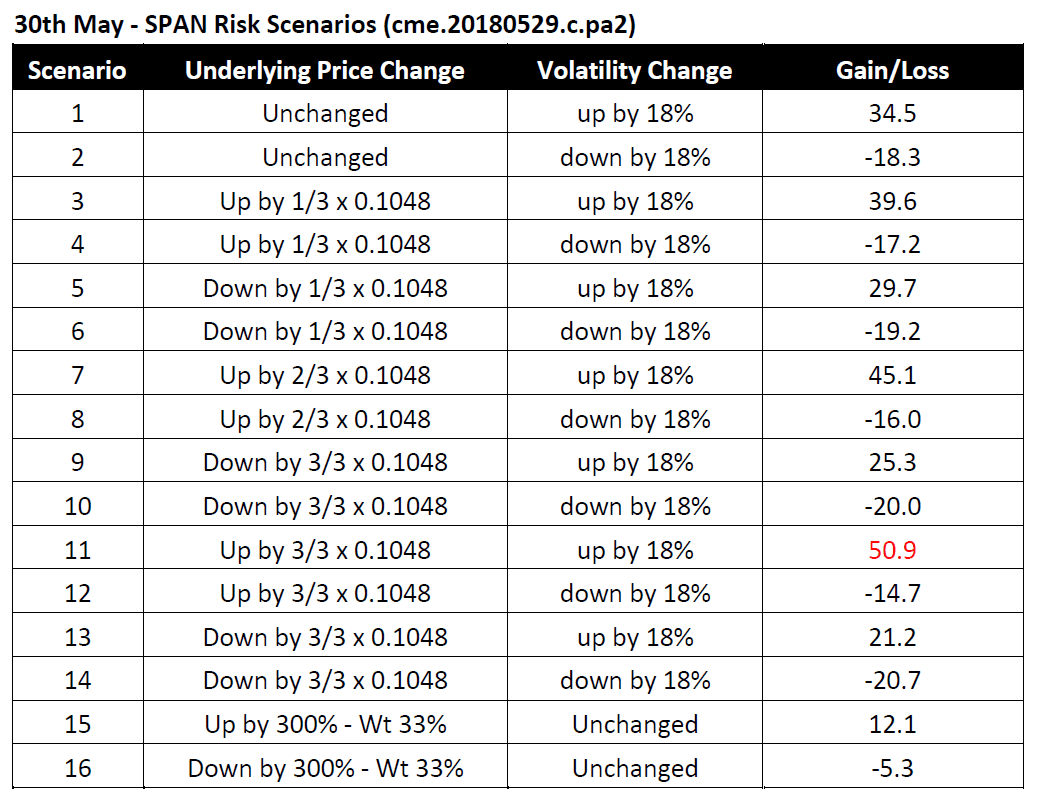
Task: Select the -18.3 loss value
Action: point(892,158)
